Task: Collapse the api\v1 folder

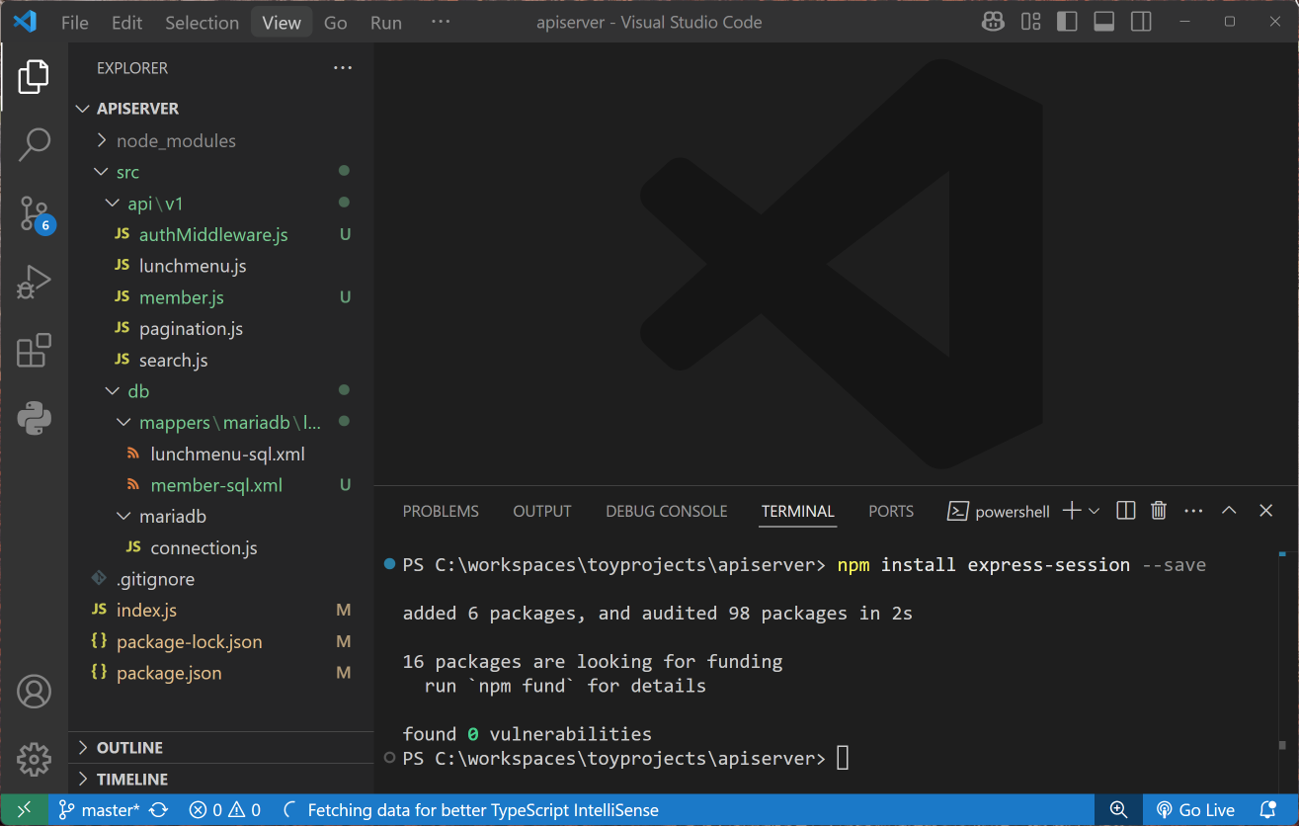Action: [221, 203]
